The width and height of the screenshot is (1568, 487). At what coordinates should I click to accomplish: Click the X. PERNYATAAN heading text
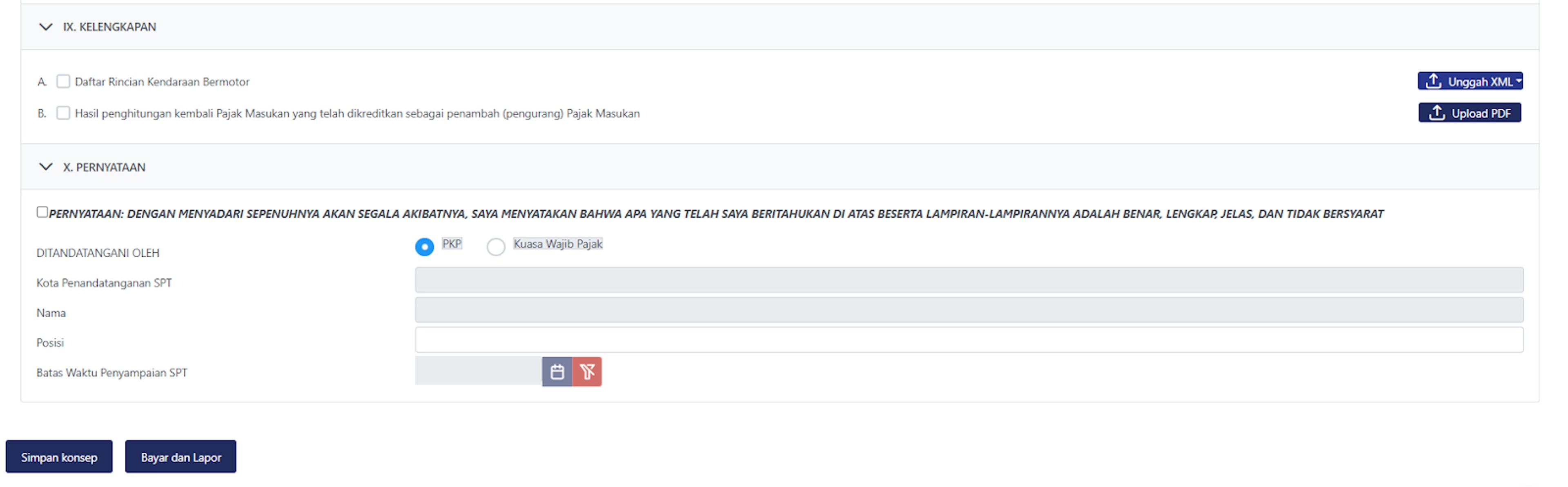(x=104, y=167)
